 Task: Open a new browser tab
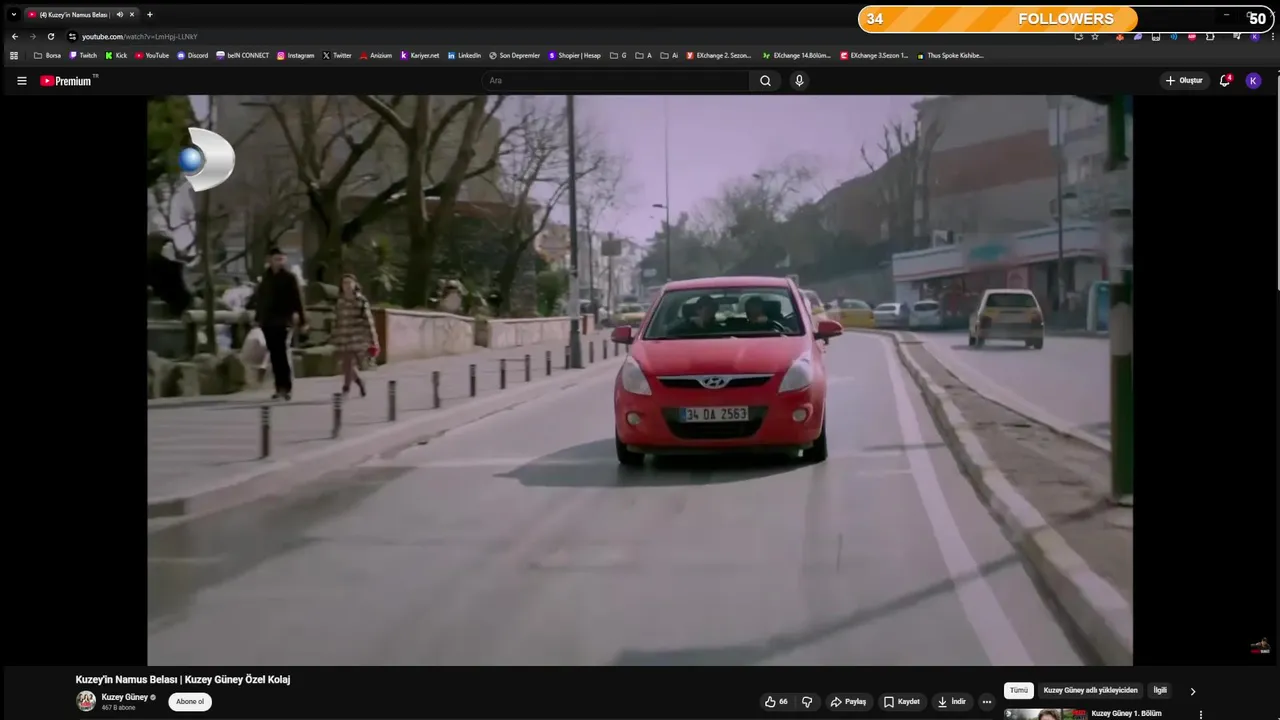[150, 15]
